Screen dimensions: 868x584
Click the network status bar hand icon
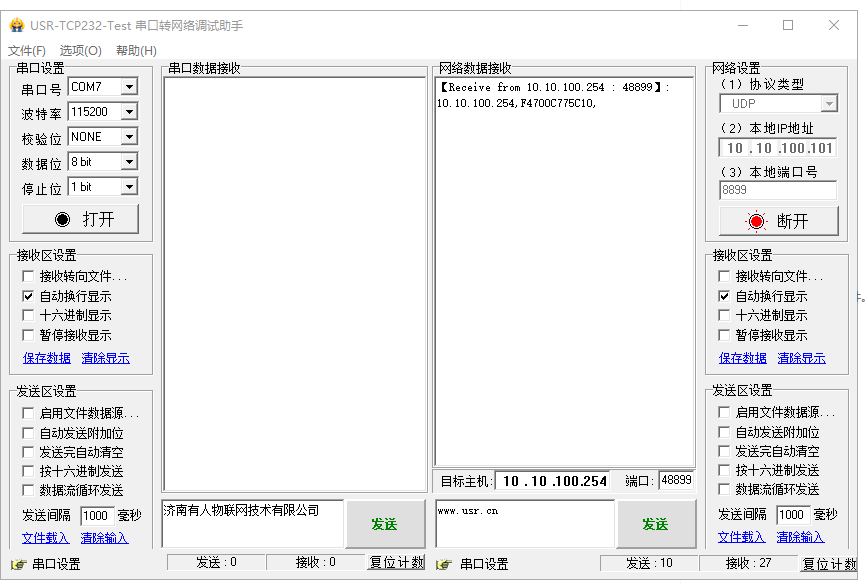pos(445,564)
